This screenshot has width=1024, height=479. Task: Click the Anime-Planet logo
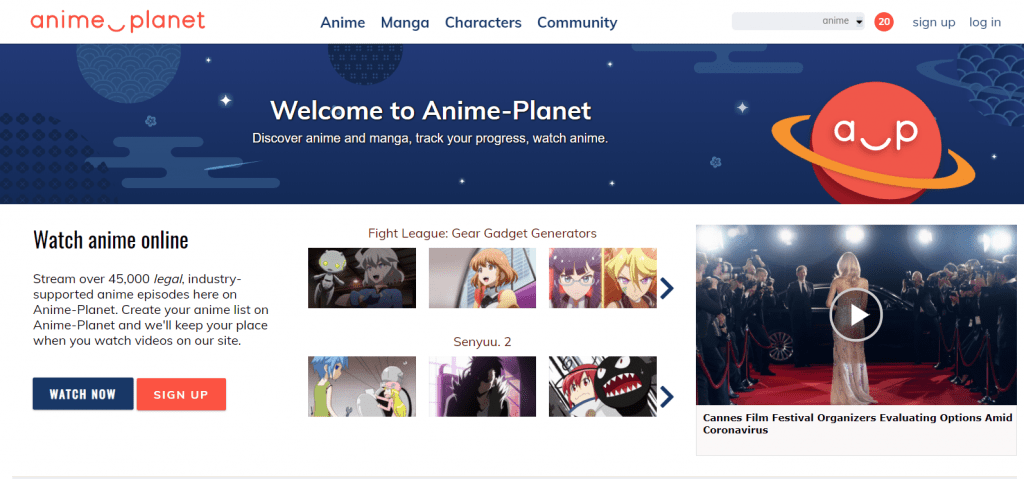pyautogui.click(x=118, y=21)
